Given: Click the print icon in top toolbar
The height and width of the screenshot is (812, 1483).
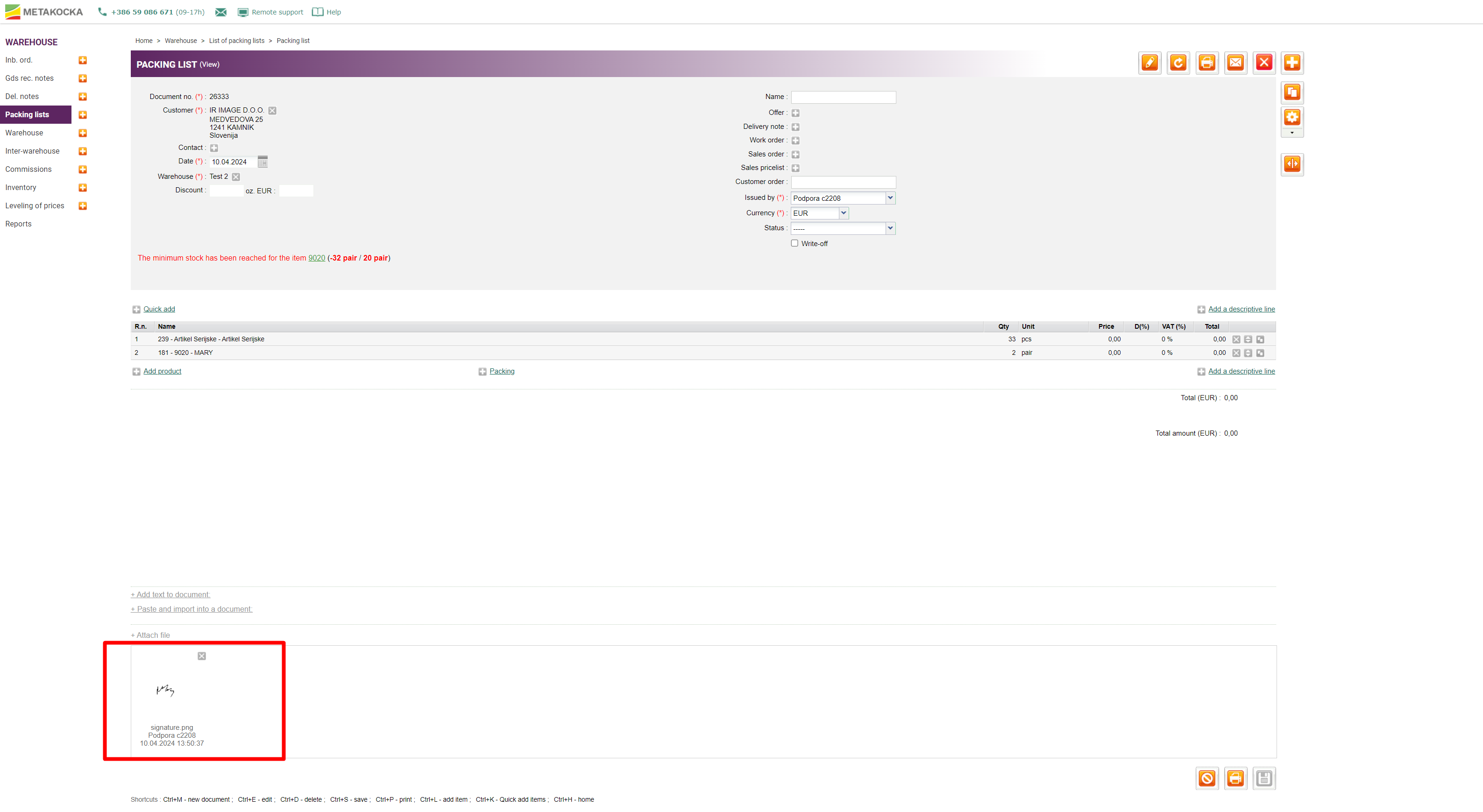Looking at the screenshot, I should 1206,63.
